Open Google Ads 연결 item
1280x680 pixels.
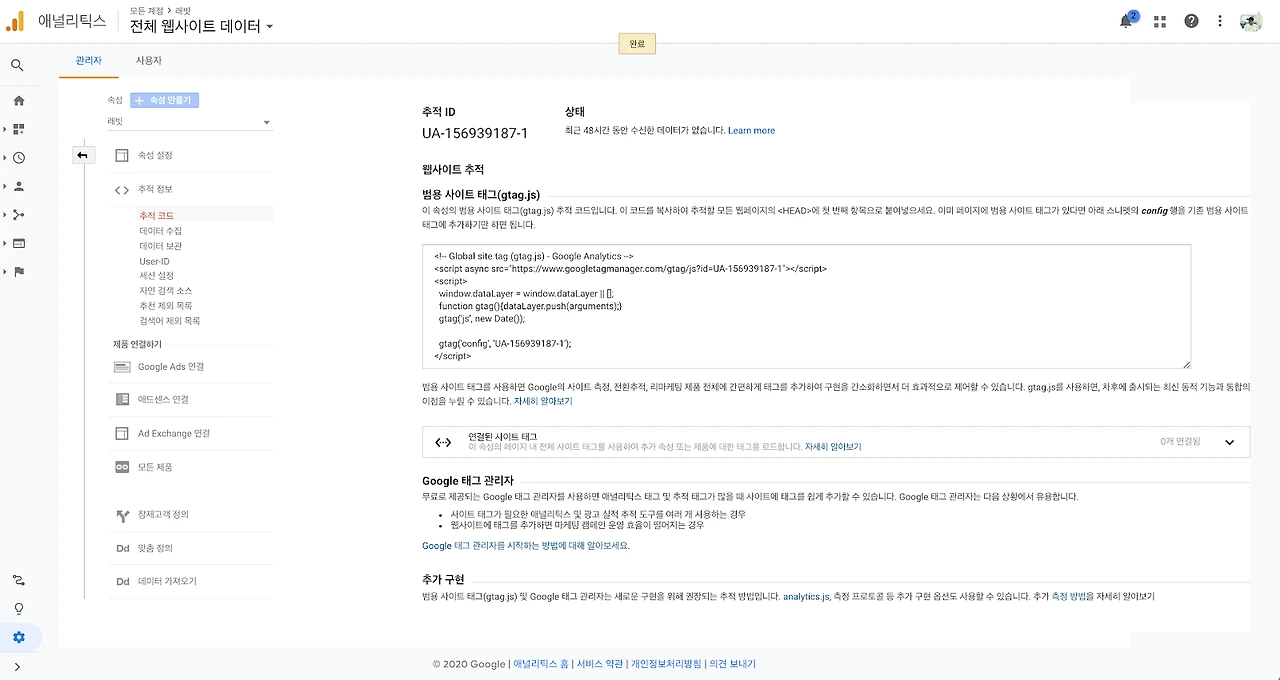(x=170, y=367)
